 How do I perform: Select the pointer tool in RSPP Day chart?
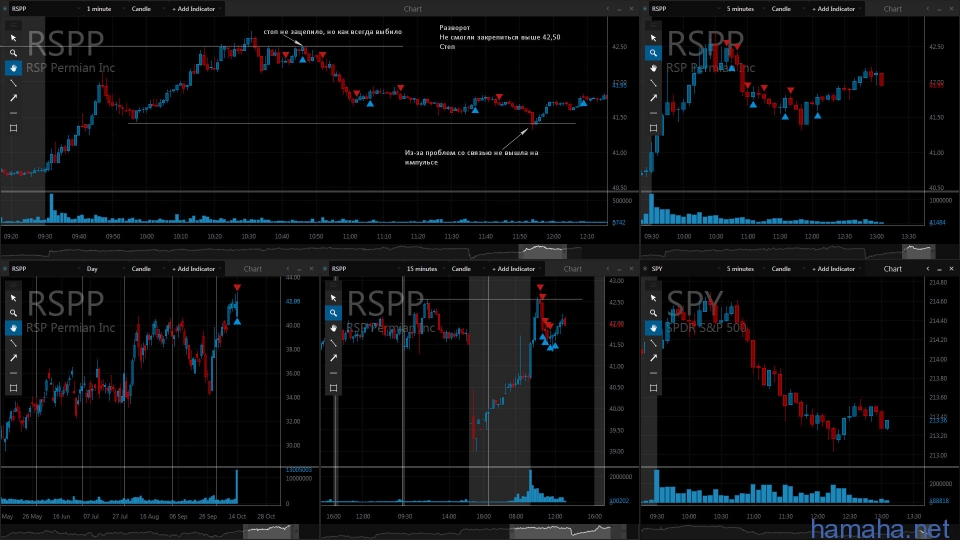pos(13,298)
